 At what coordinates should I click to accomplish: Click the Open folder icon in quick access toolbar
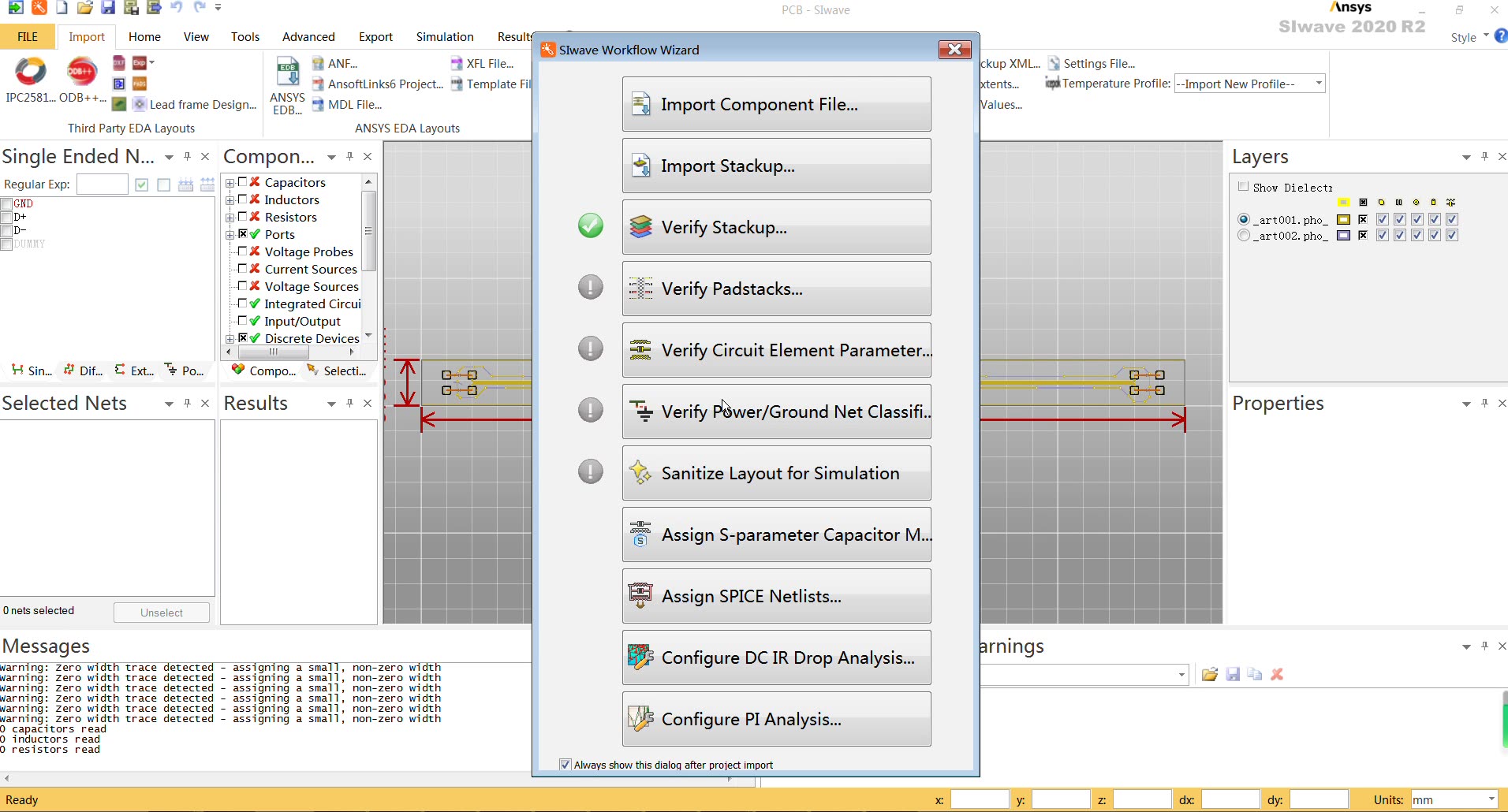(x=85, y=8)
